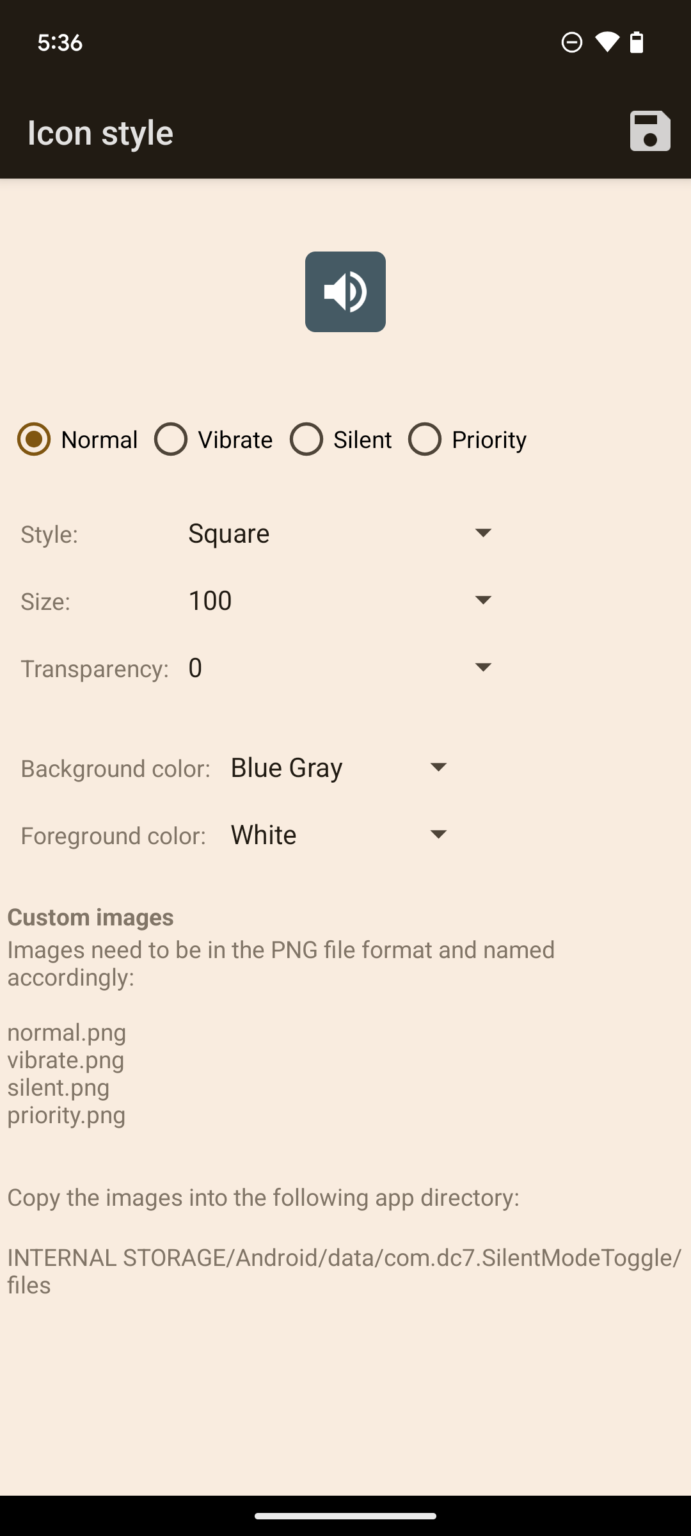The height and width of the screenshot is (1536, 691).
Task: Open the Transparency dropdown arrow
Action: click(483, 667)
